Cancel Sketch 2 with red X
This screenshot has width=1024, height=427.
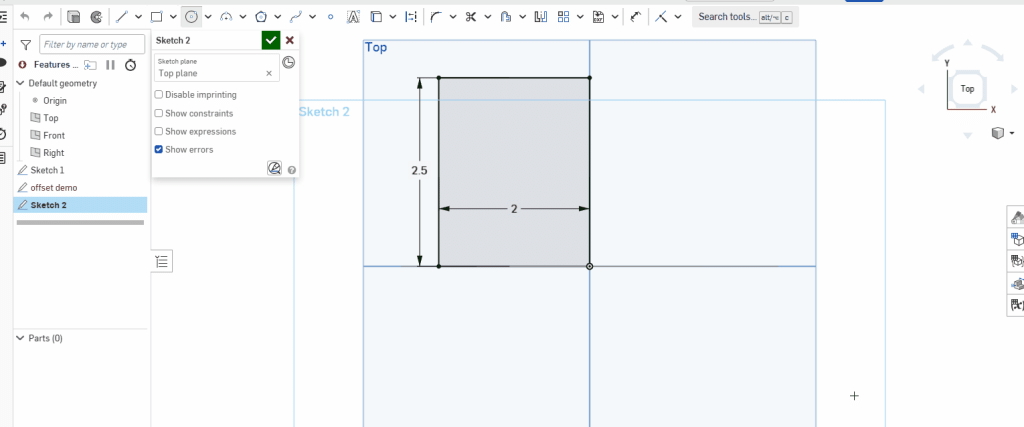(290, 40)
